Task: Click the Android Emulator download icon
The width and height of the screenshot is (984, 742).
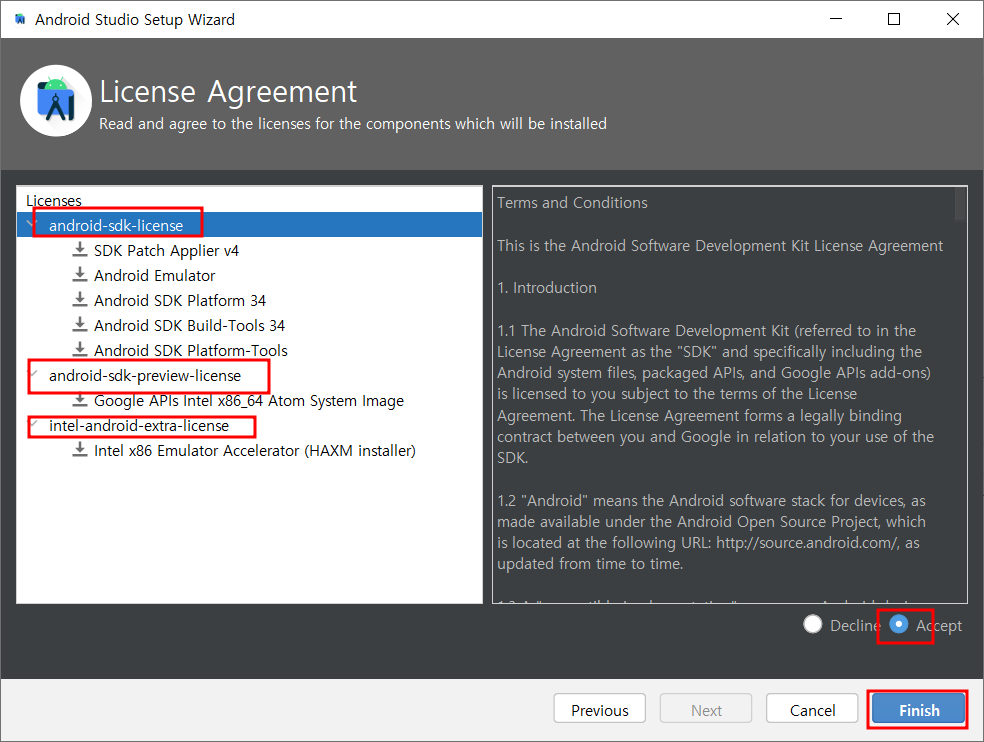Action: (x=80, y=275)
